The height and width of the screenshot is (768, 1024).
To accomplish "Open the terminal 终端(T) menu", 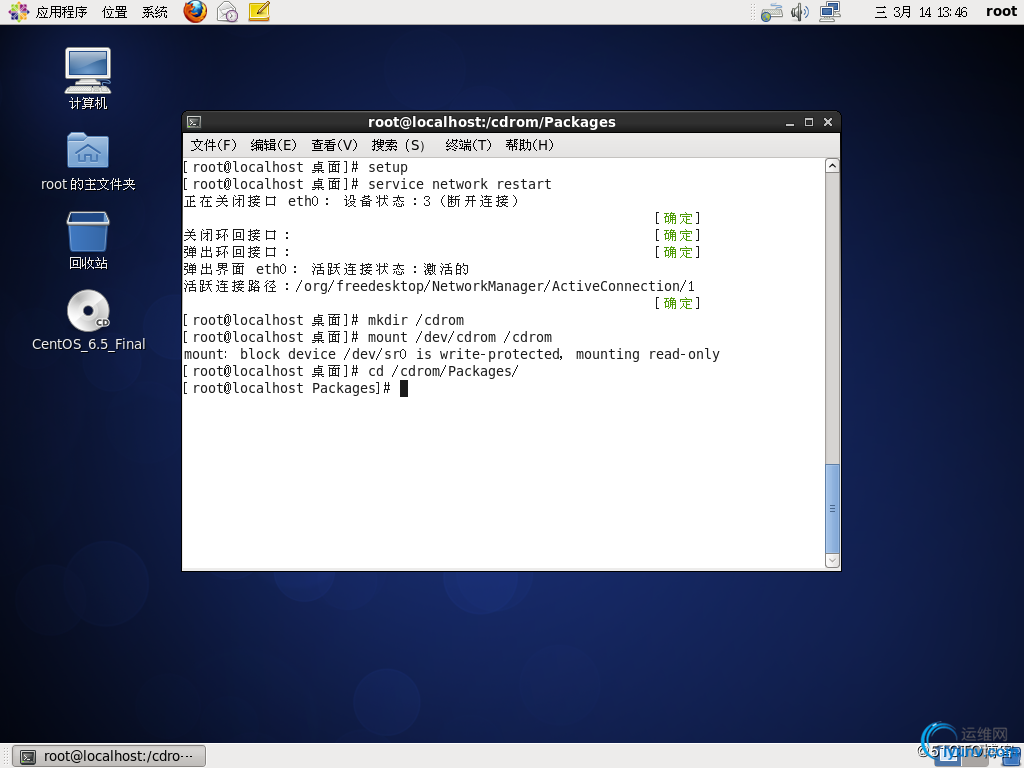I will 468,145.
